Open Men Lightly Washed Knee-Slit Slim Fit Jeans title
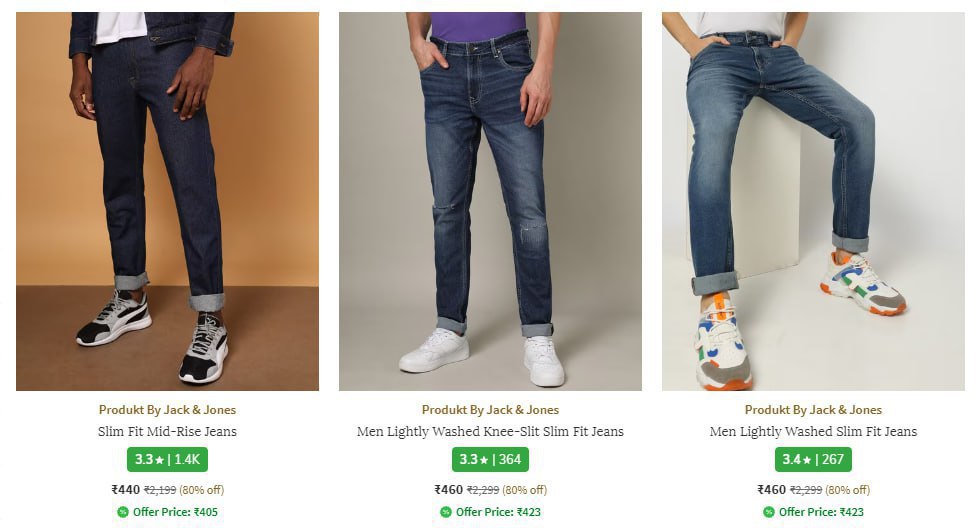This screenshot has height=530, width=977. pyautogui.click(x=490, y=432)
